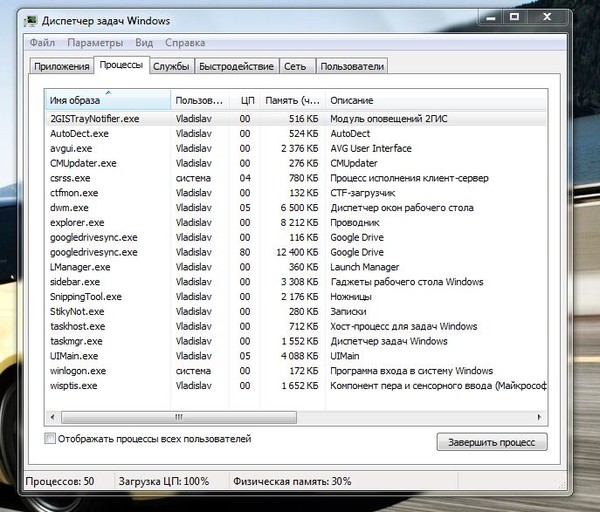Click the horizontal scrollbar left arrow
This screenshot has width=600, height=512.
click(x=52, y=417)
